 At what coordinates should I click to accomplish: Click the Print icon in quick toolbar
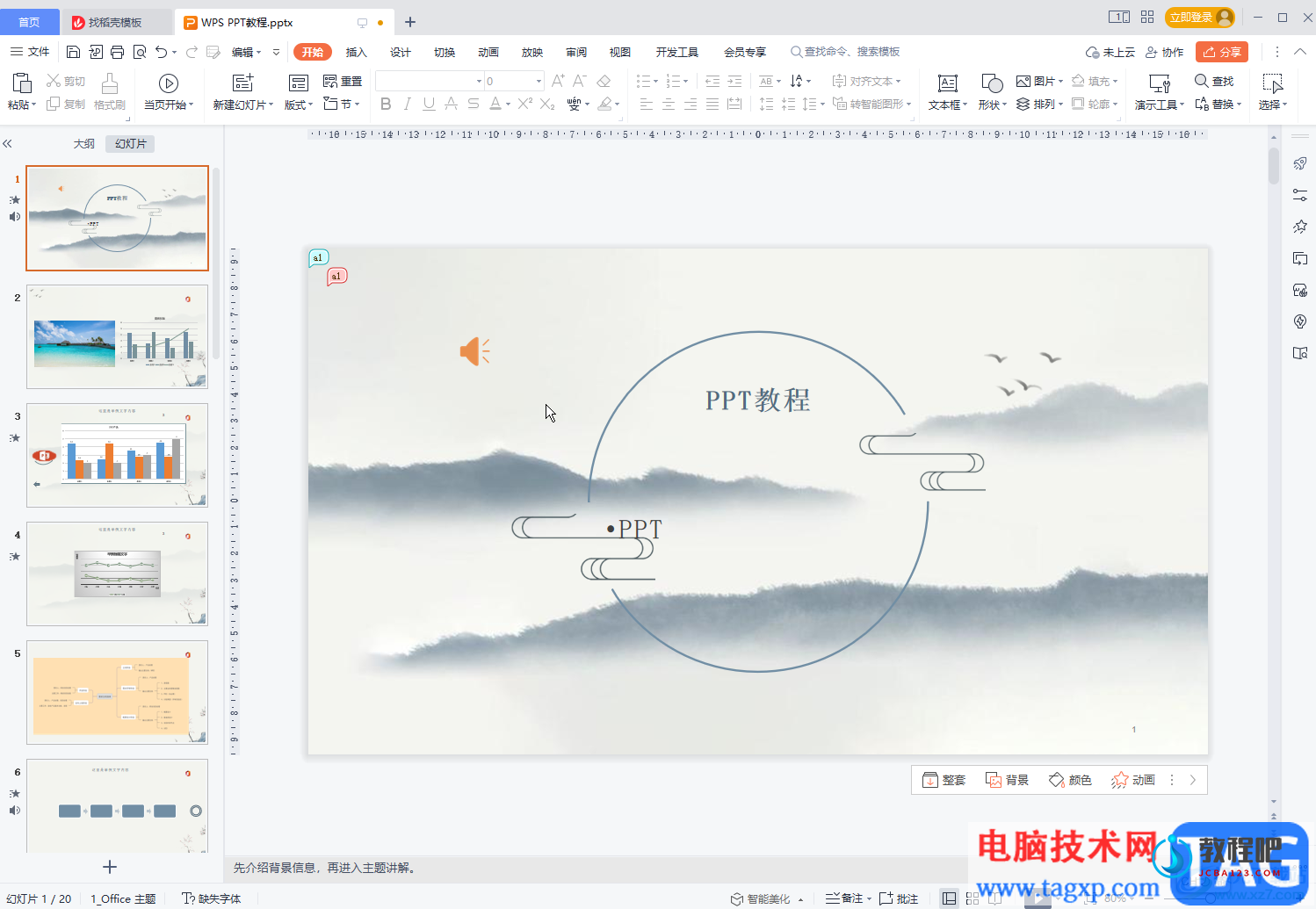pyautogui.click(x=118, y=52)
